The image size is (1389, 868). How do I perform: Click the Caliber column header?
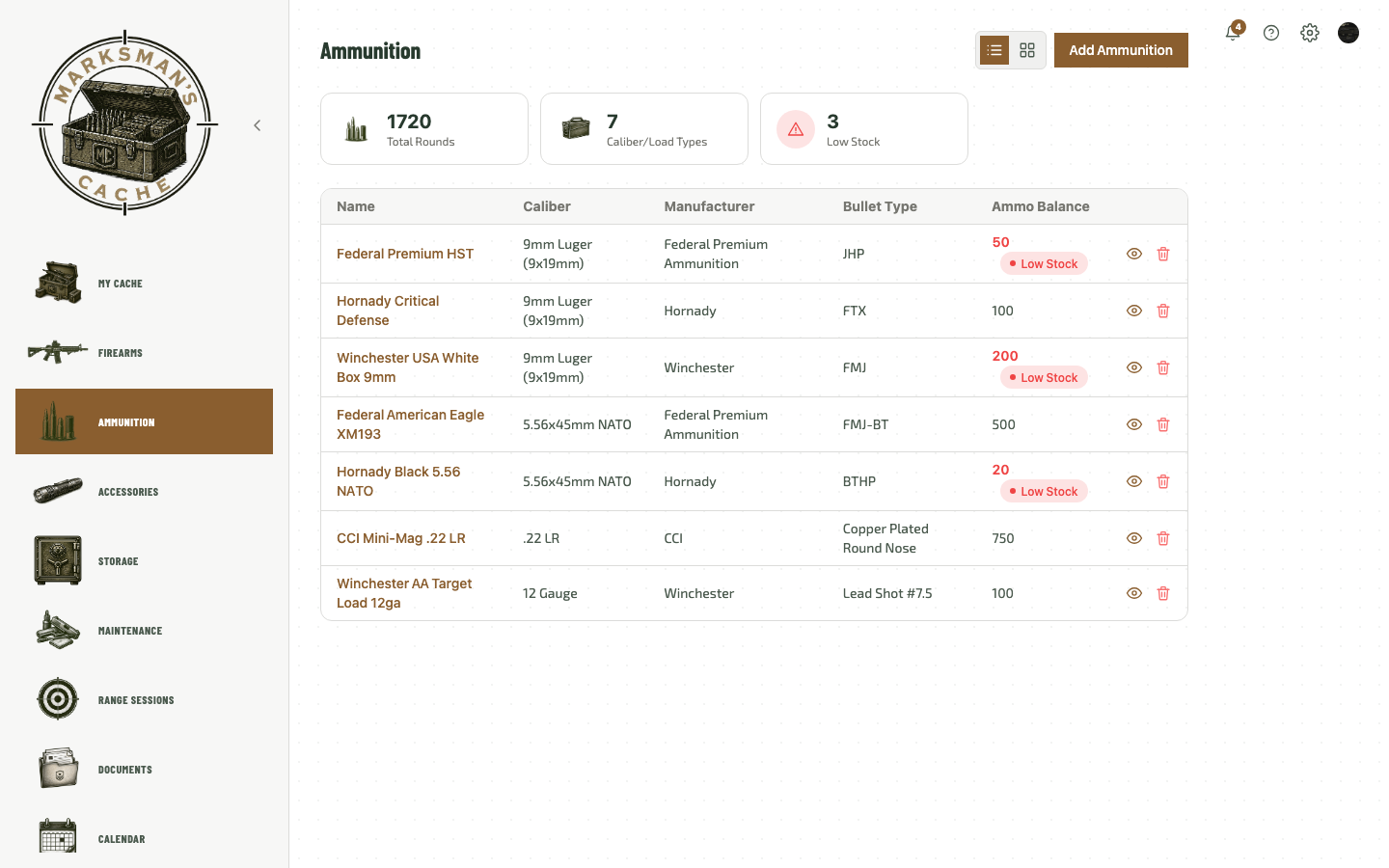(x=547, y=206)
